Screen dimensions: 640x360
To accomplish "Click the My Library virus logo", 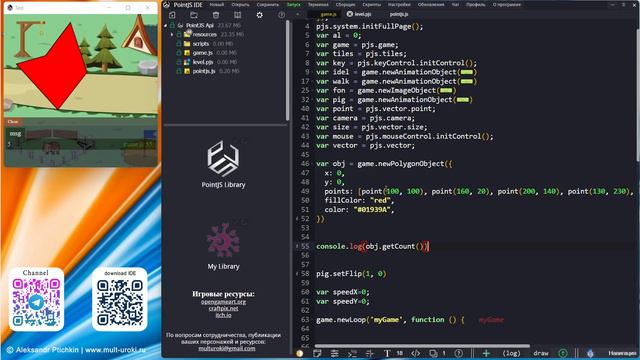I will [223, 240].
